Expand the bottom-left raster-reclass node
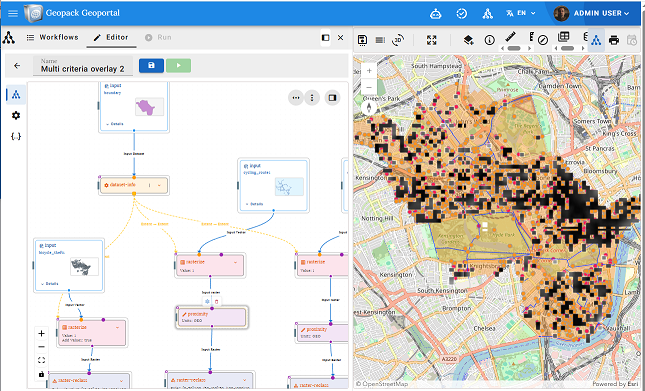The height and width of the screenshot is (391, 645). click(121, 381)
